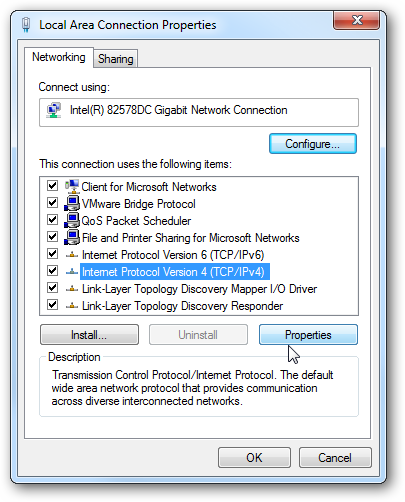Confirm the dialog with OK
The image size is (405, 502).
[254, 458]
